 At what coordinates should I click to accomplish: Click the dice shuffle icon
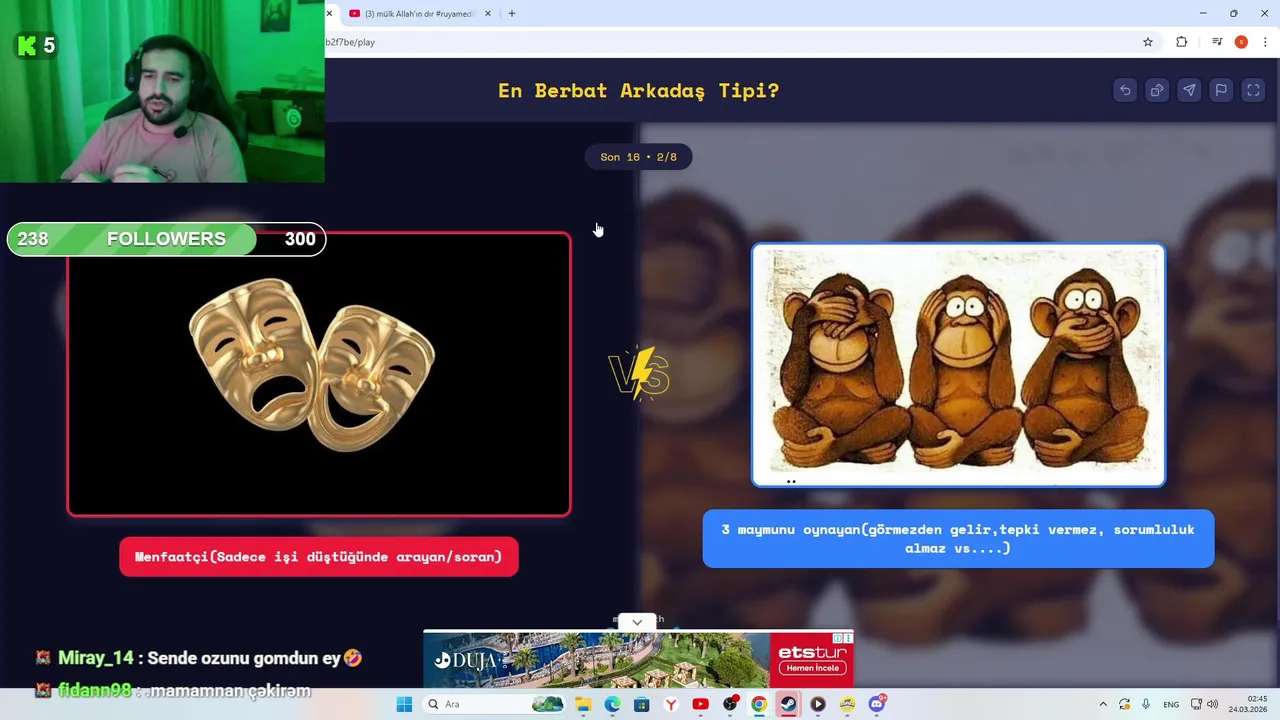[x=1157, y=90]
